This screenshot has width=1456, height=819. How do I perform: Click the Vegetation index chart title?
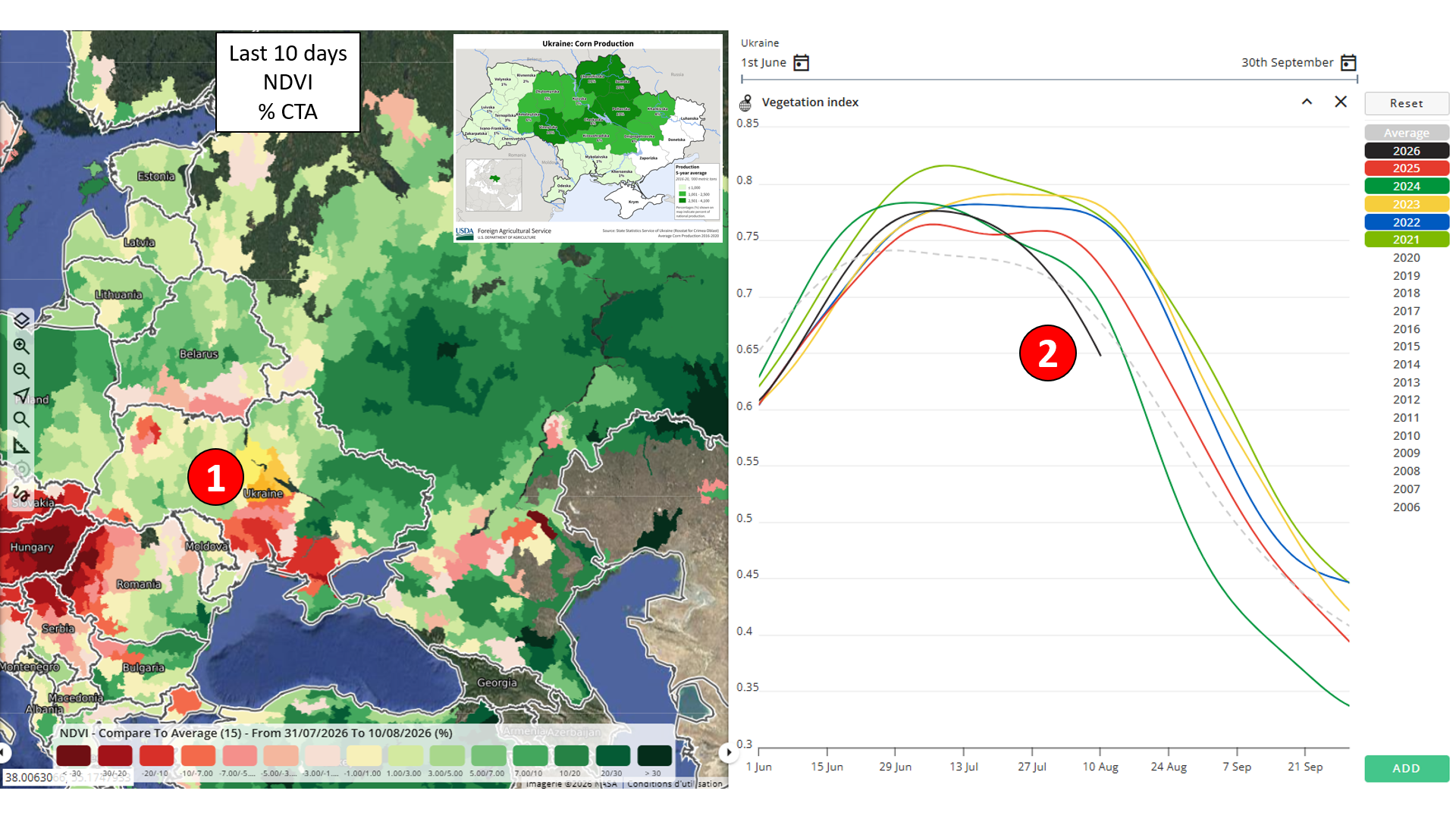(810, 102)
